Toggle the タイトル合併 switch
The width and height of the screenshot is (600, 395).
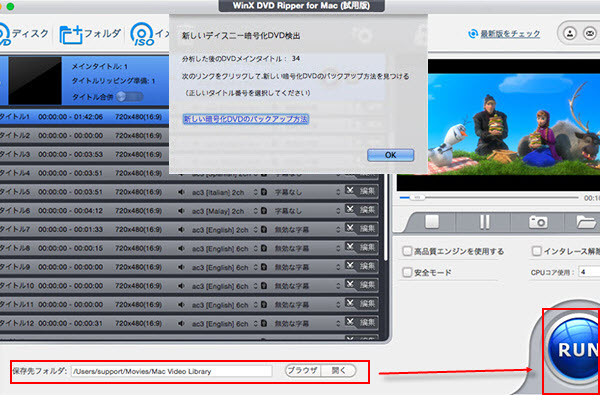click(x=130, y=97)
